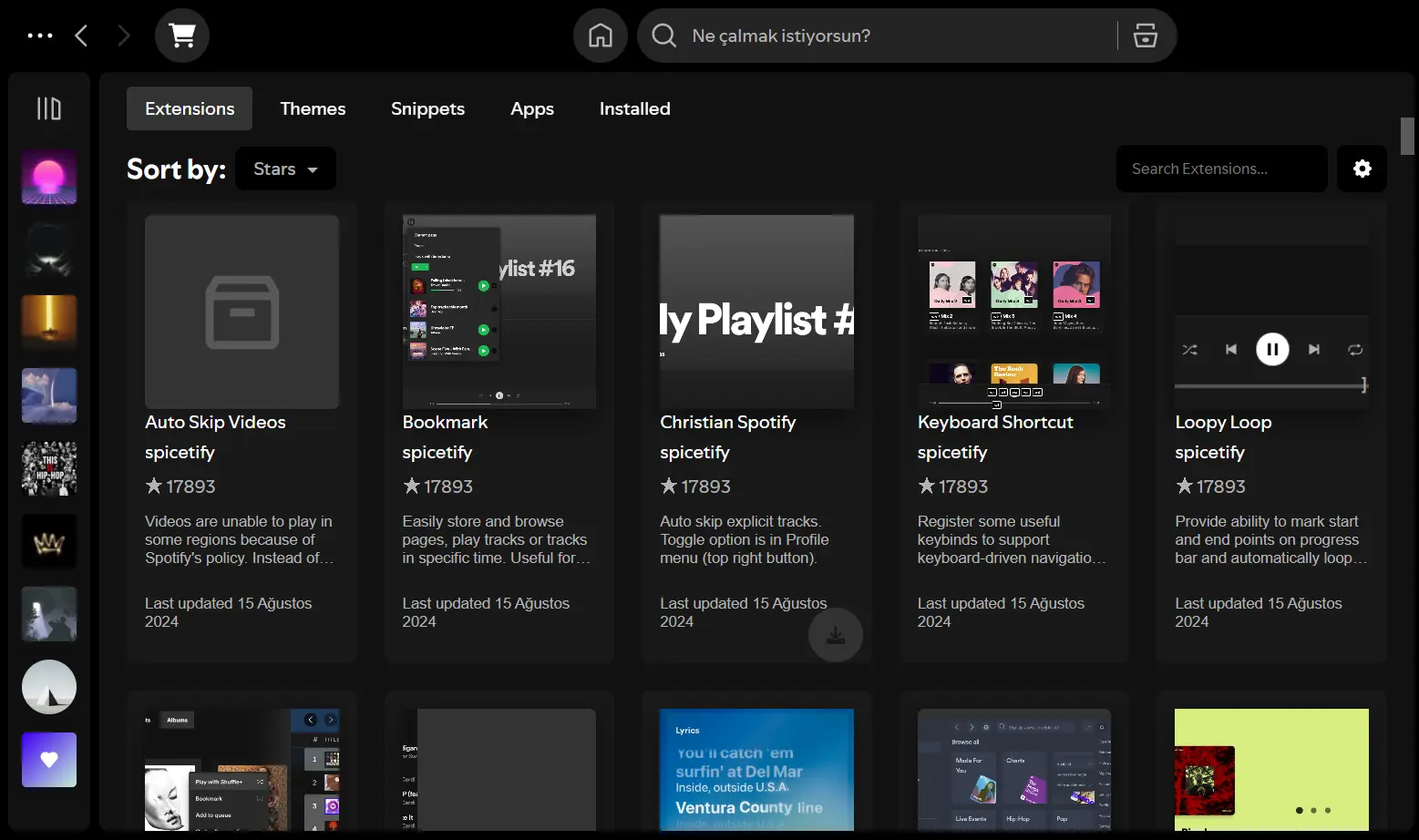The height and width of the screenshot is (840, 1419).
Task: Open the Loopy Loop extension title
Action: tap(1223, 422)
